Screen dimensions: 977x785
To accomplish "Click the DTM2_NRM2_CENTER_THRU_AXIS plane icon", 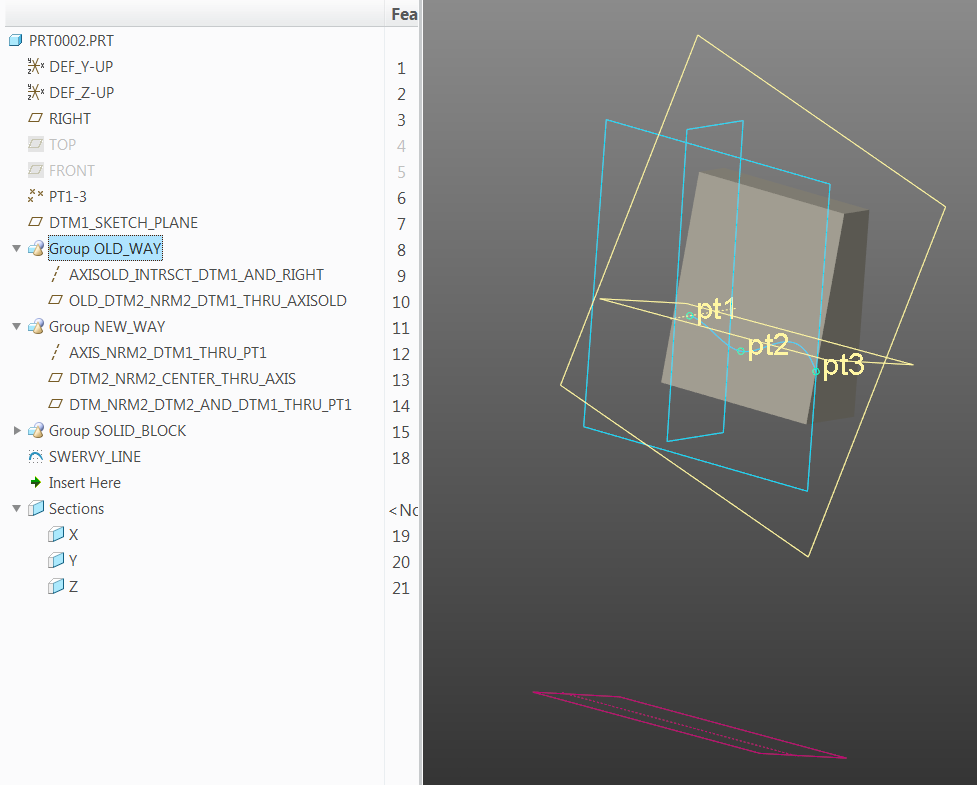I will point(55,378).
